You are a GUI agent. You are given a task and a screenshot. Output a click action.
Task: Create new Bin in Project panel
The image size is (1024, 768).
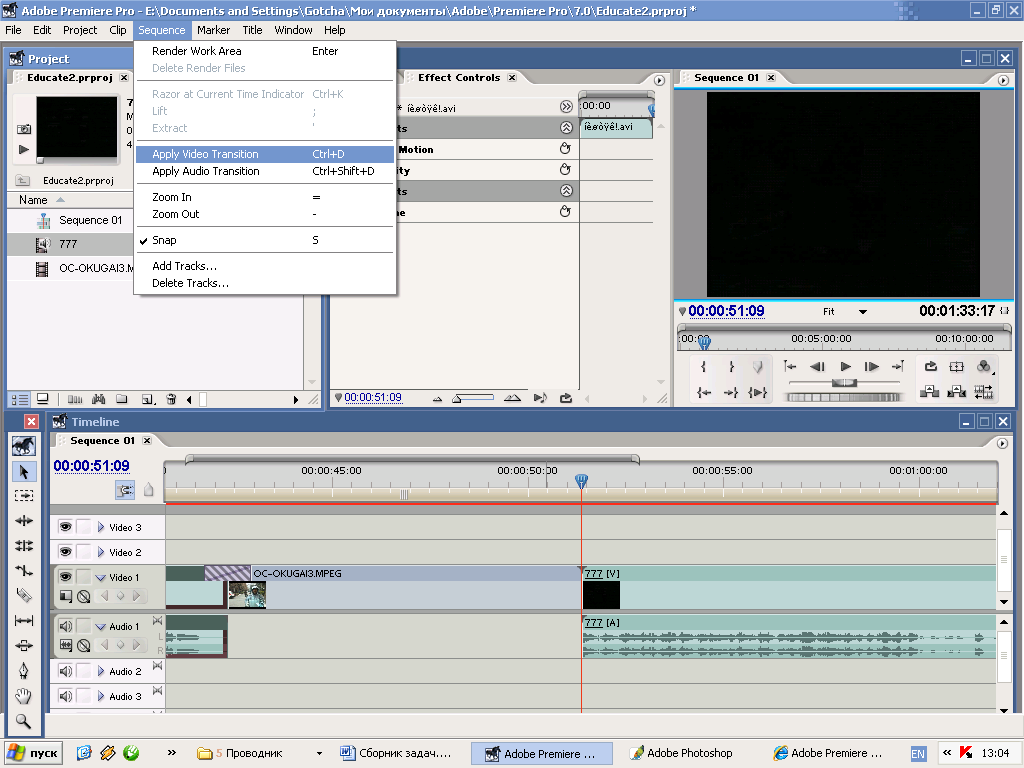coord(121,399)
